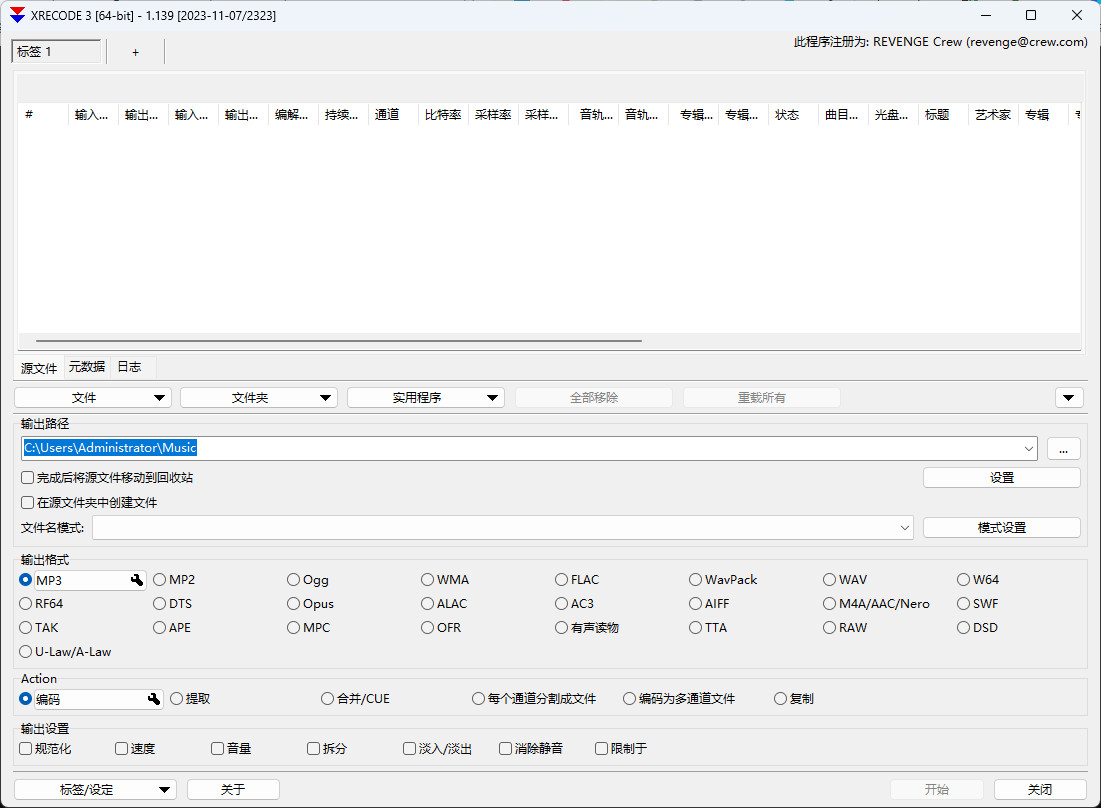Click the 采样率 column header

click(x=493, y=114)
